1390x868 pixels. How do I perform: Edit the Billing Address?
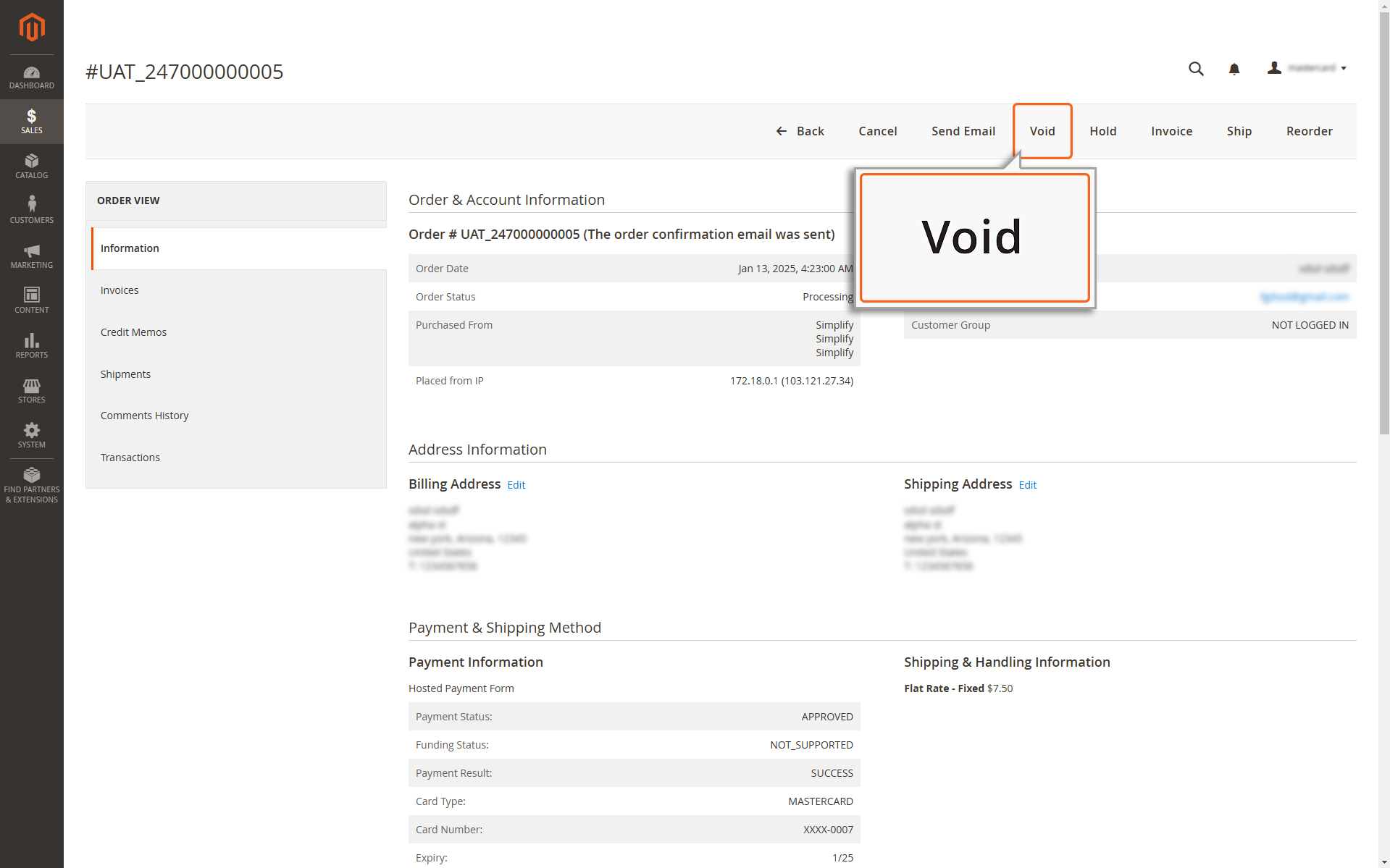(516, 485)
